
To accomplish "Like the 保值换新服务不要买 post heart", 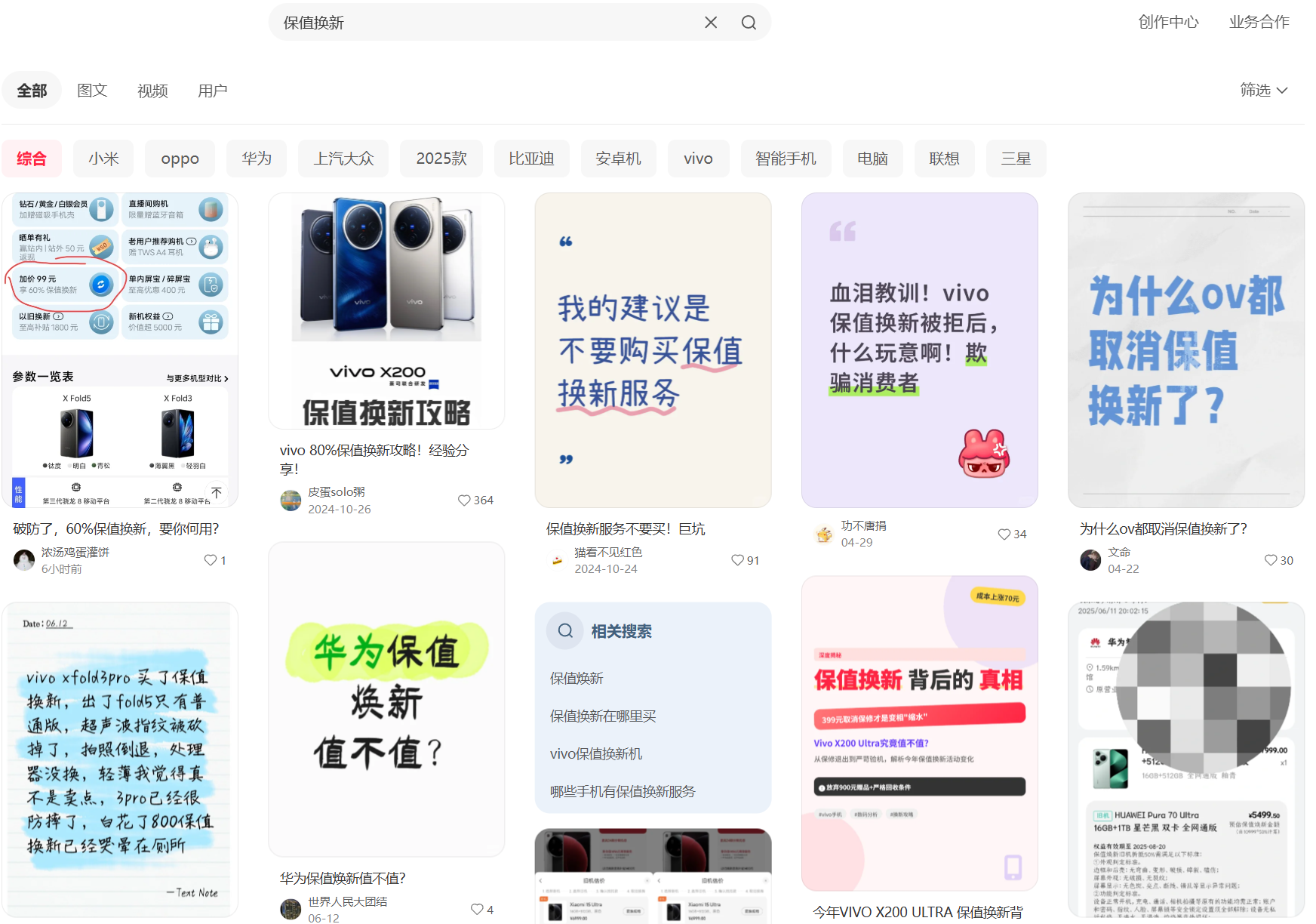I will 737,560.
